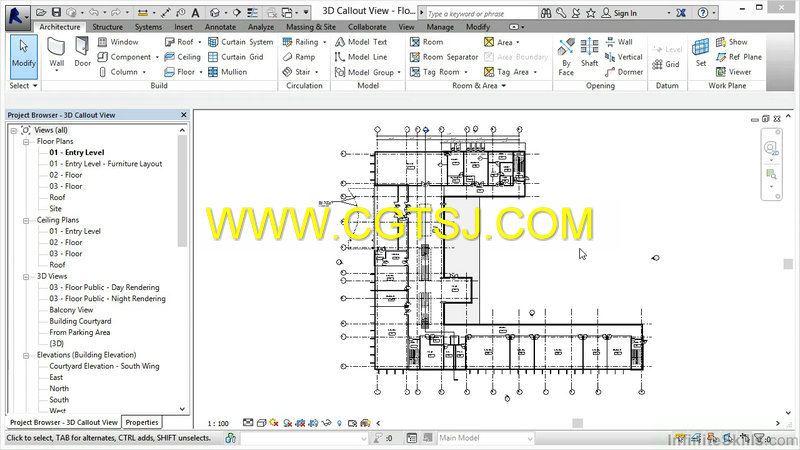Close the Project Browser panel
The width and height of the screenshot is (800, 450).
click(x=184, y=115)
